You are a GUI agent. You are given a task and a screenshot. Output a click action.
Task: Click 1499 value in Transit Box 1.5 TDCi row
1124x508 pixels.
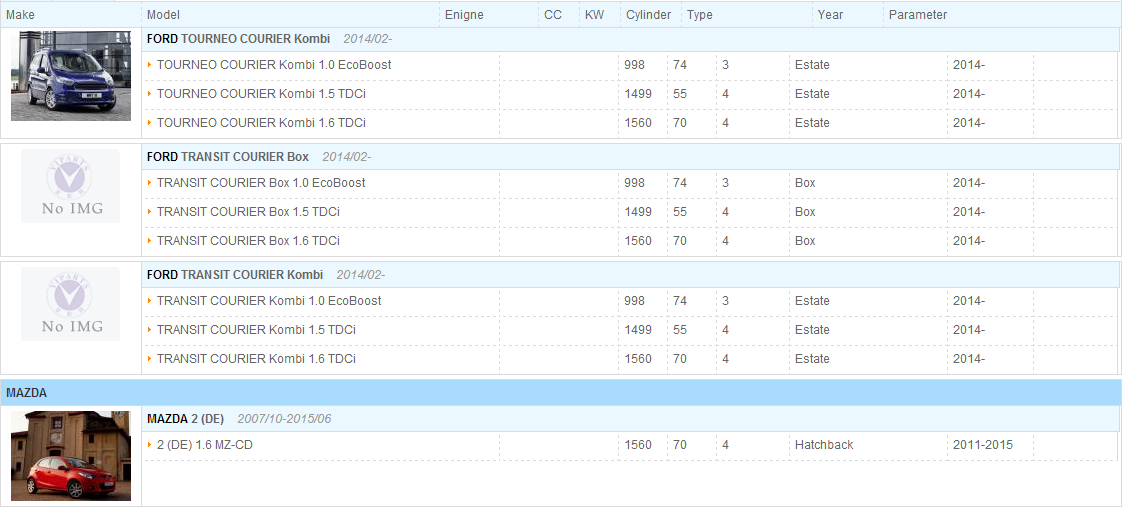pos(638,212)
